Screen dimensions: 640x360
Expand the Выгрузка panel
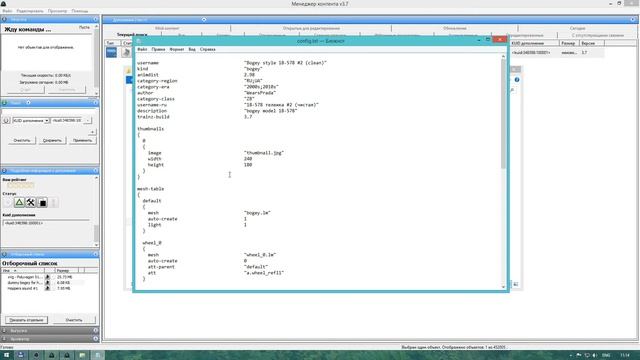pyautogui.click(x=50, y=330)
